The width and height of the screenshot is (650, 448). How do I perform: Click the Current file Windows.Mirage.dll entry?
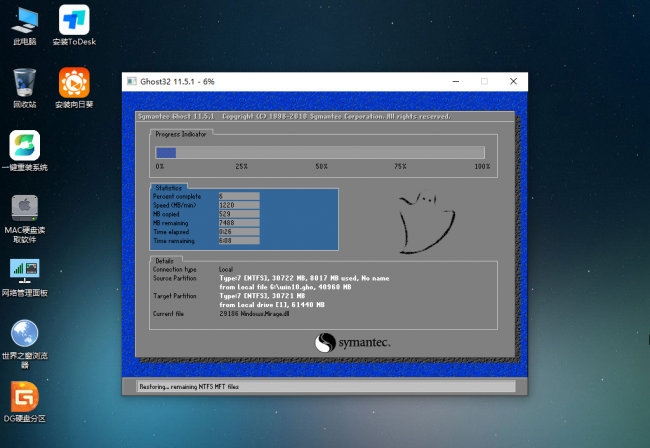254,314
